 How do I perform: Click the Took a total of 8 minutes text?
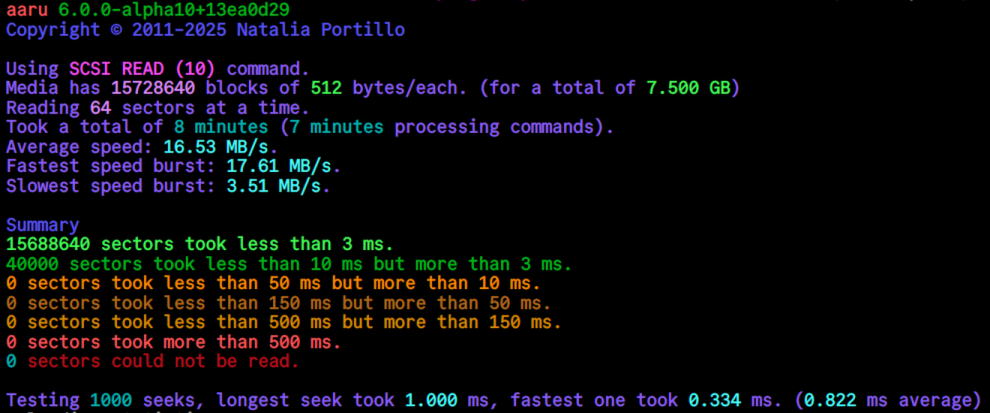138,127
